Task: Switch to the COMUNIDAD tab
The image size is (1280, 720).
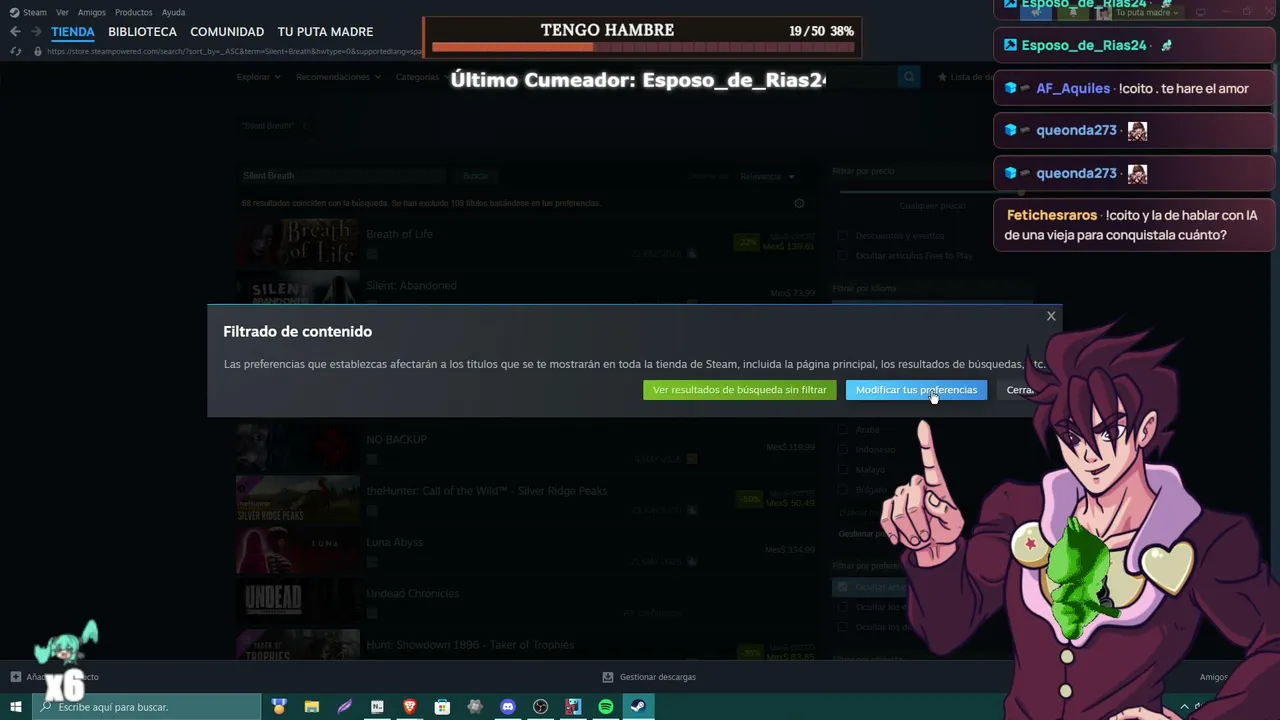Action: coord(227,32)
